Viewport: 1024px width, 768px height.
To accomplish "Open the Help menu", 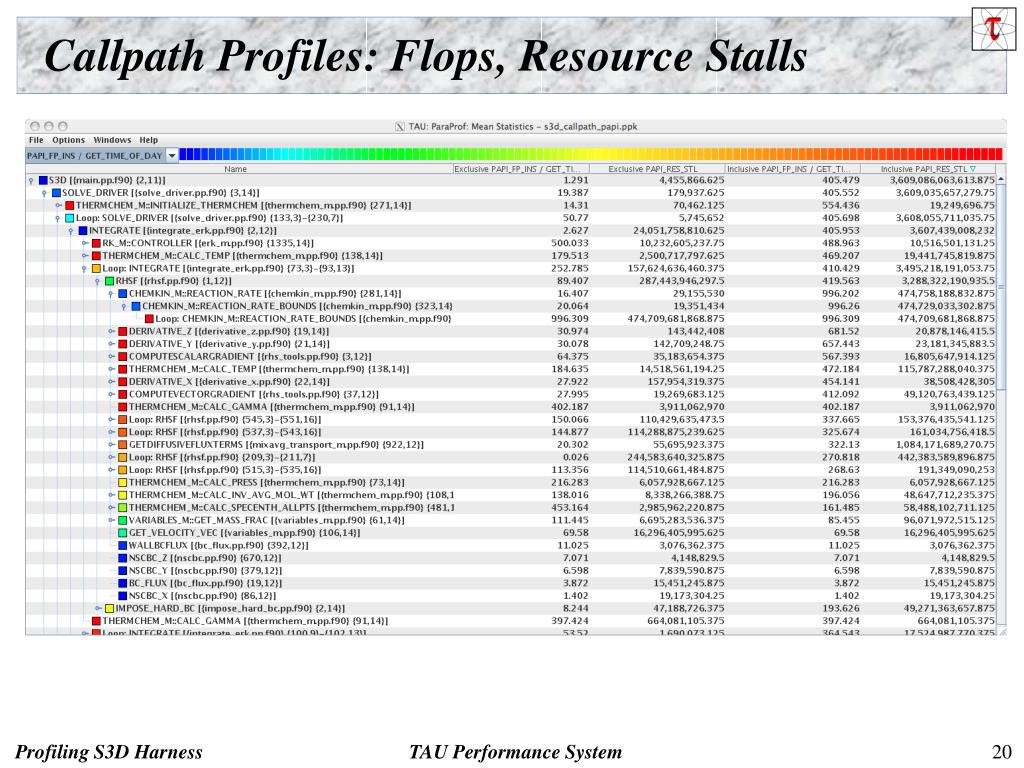I will tap(149, 140).
